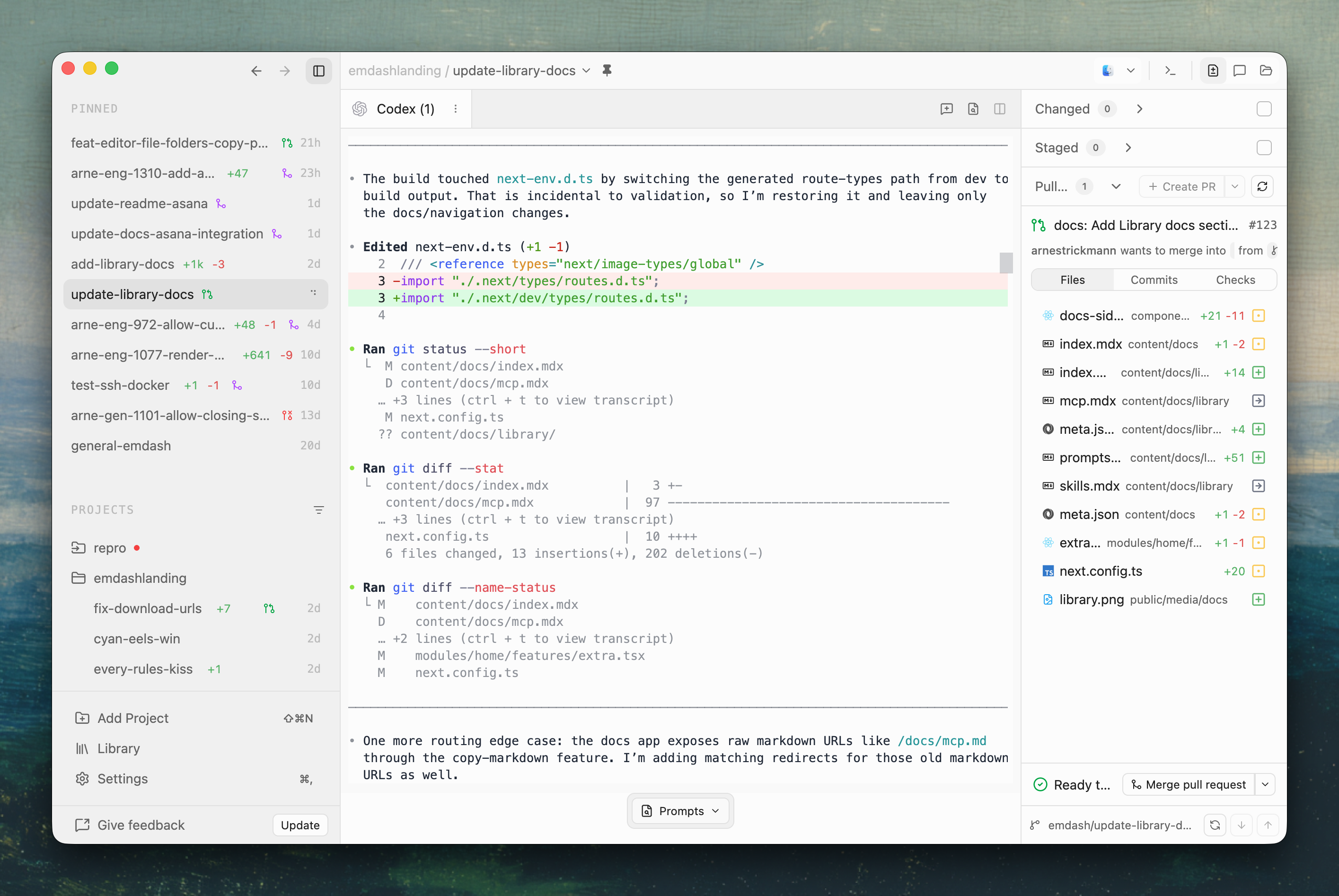Switch to the Files tab
The height and width of the screenshot is (896, 1339).
[1073, 280]
